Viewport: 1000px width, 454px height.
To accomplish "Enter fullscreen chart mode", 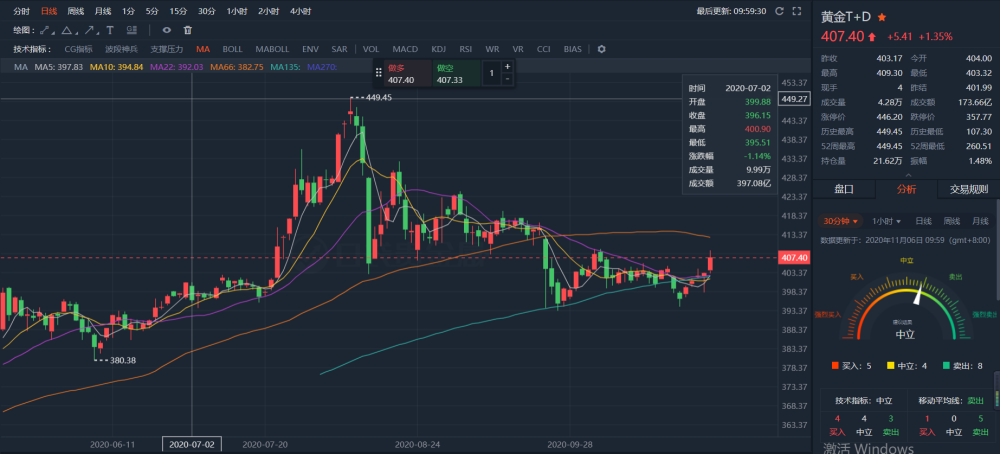I will point(796,11).
